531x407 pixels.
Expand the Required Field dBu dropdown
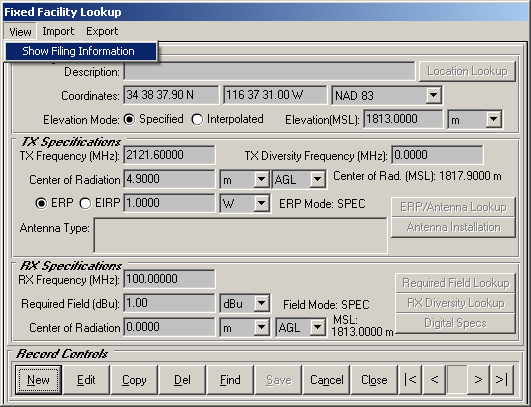click(261, 303)
